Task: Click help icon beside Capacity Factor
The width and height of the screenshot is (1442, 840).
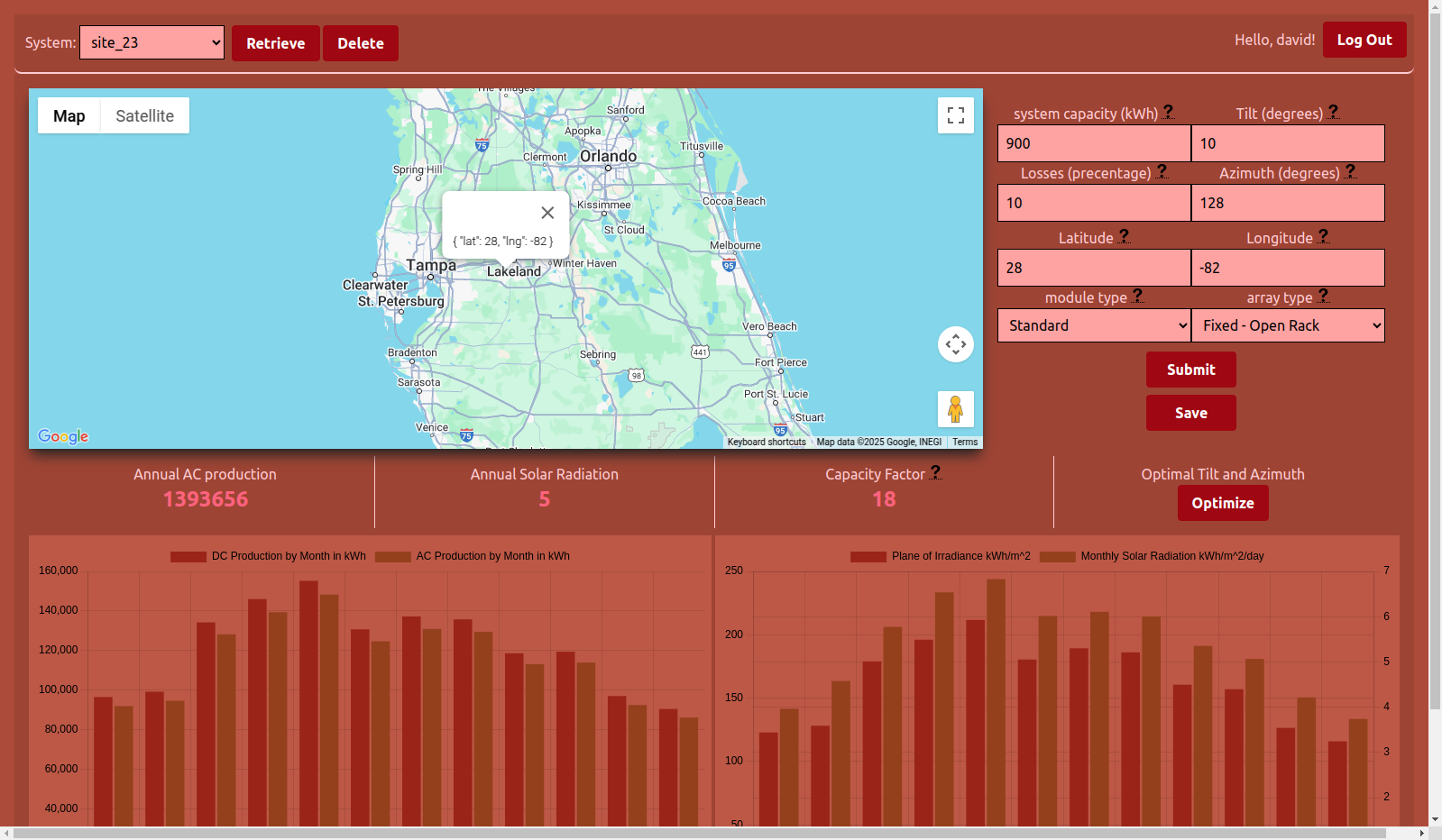Action: click(935, 472)
